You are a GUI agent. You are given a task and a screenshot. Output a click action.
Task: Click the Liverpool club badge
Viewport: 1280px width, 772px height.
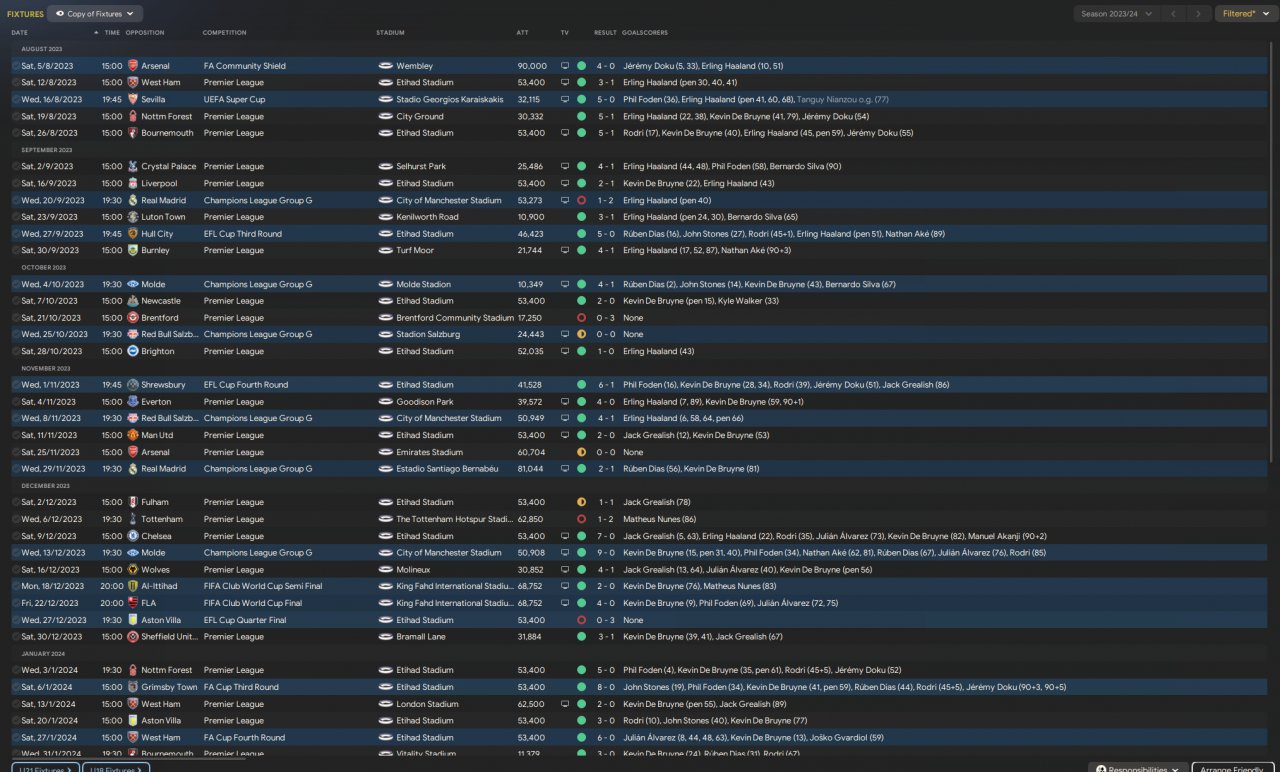pyautogui.click(x=133, y=184)
